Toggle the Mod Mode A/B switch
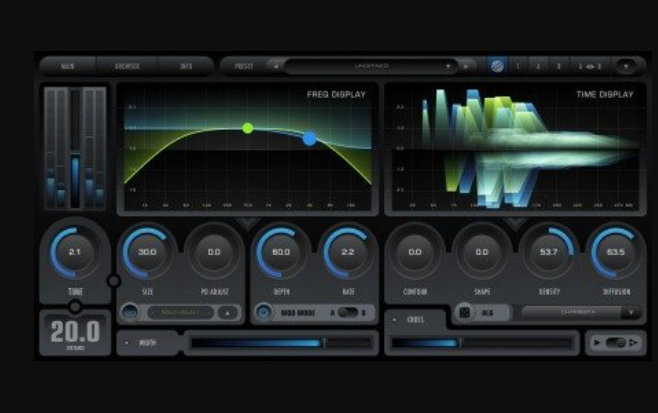Image resolution: width=658 pixels, height=413 pixels. pyautogui.click(x=348, y=312)
